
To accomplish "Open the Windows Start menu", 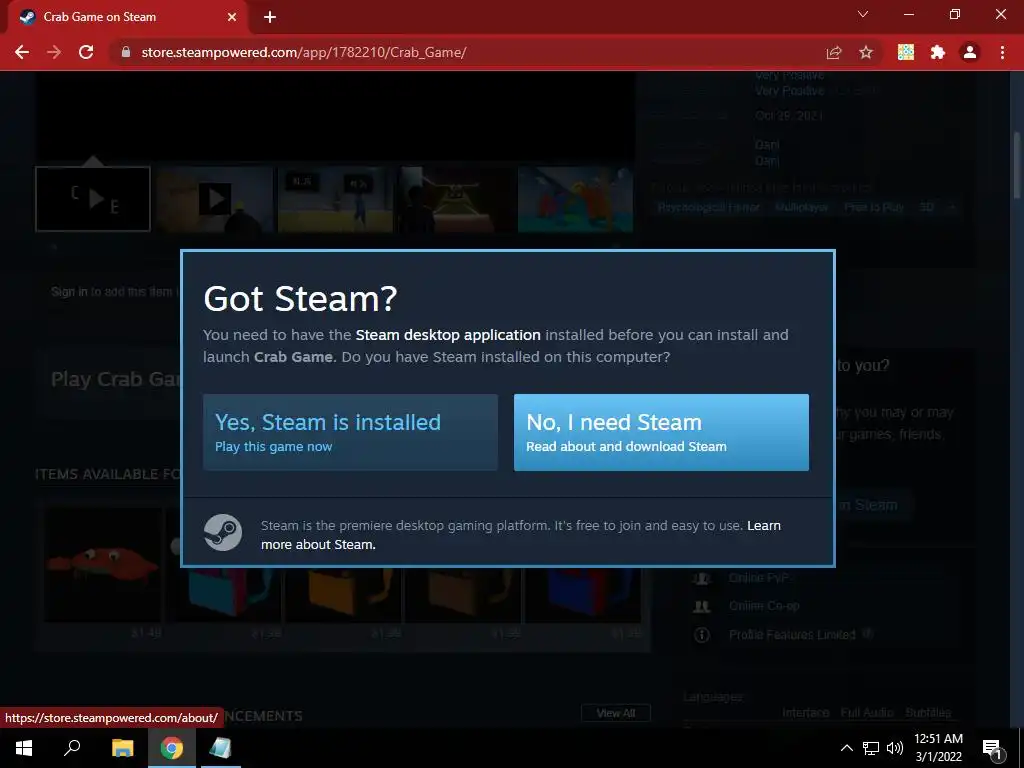I will [x=24, y=748].
